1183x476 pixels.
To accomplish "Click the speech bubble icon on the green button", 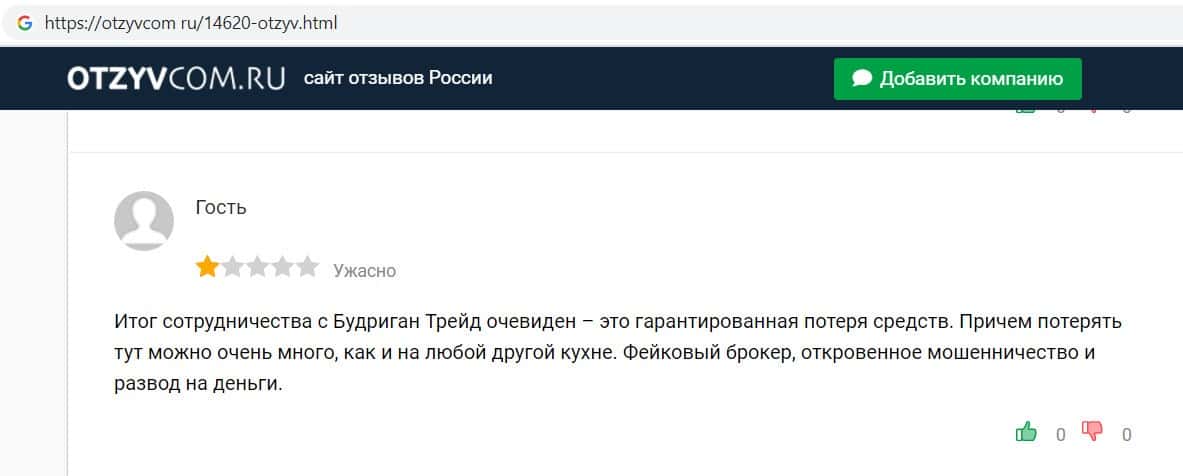I will [862, 79].
